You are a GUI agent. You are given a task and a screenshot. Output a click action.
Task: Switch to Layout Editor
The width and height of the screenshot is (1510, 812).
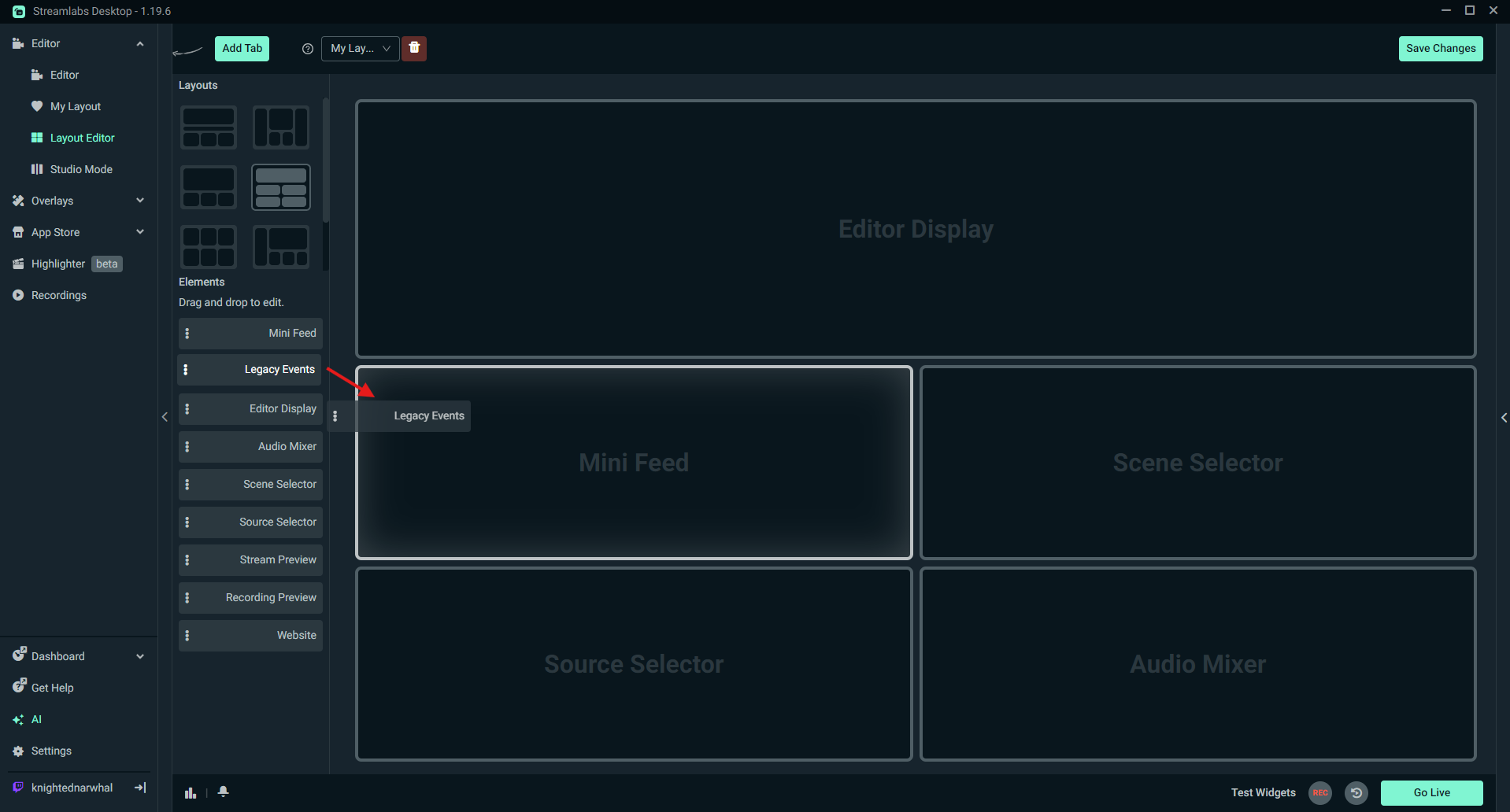point(82,137)
